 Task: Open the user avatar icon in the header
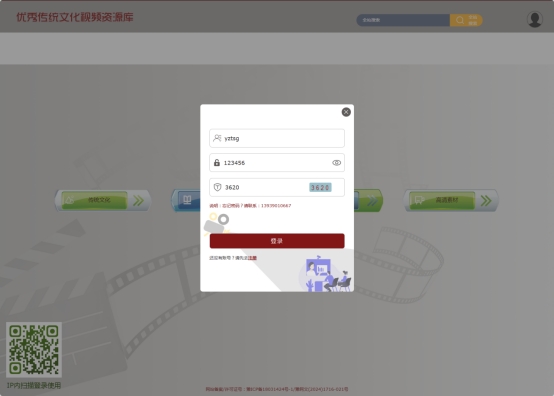click(535, 19)
